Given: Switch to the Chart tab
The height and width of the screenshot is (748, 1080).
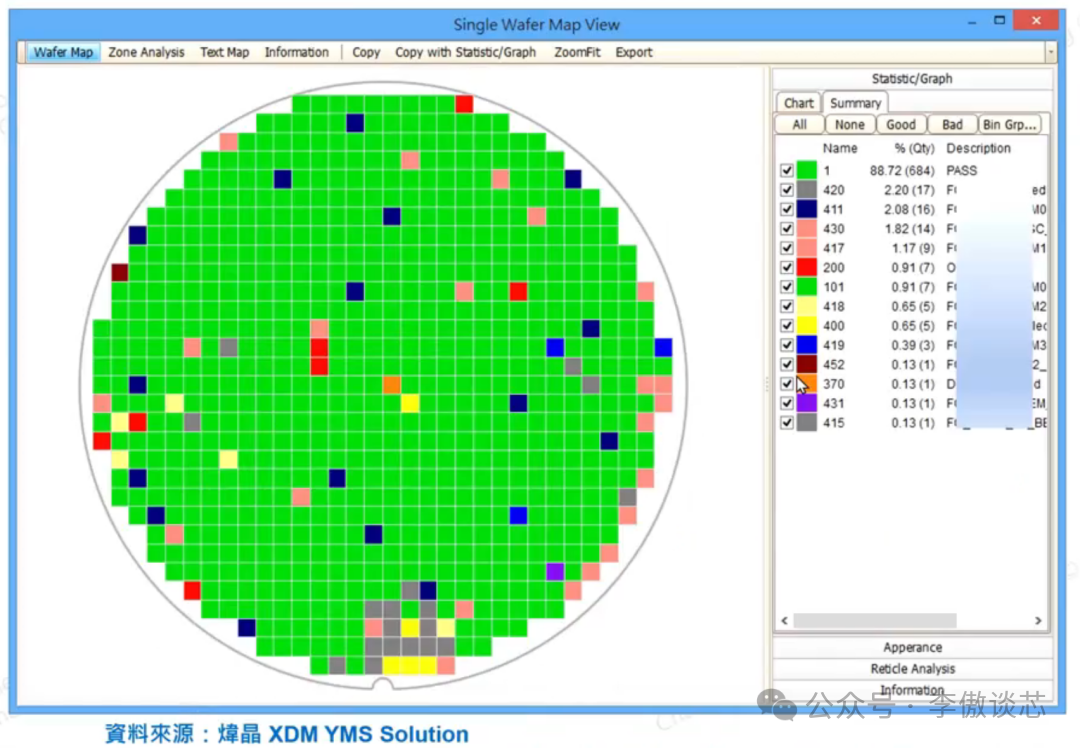Looking at the screenshot, I should click(798, 103).
